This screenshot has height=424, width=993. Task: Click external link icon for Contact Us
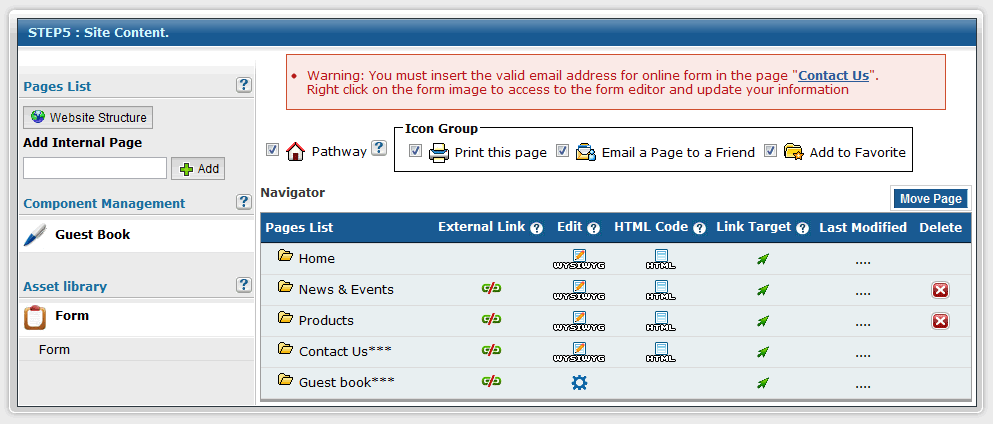pos(491,350)
